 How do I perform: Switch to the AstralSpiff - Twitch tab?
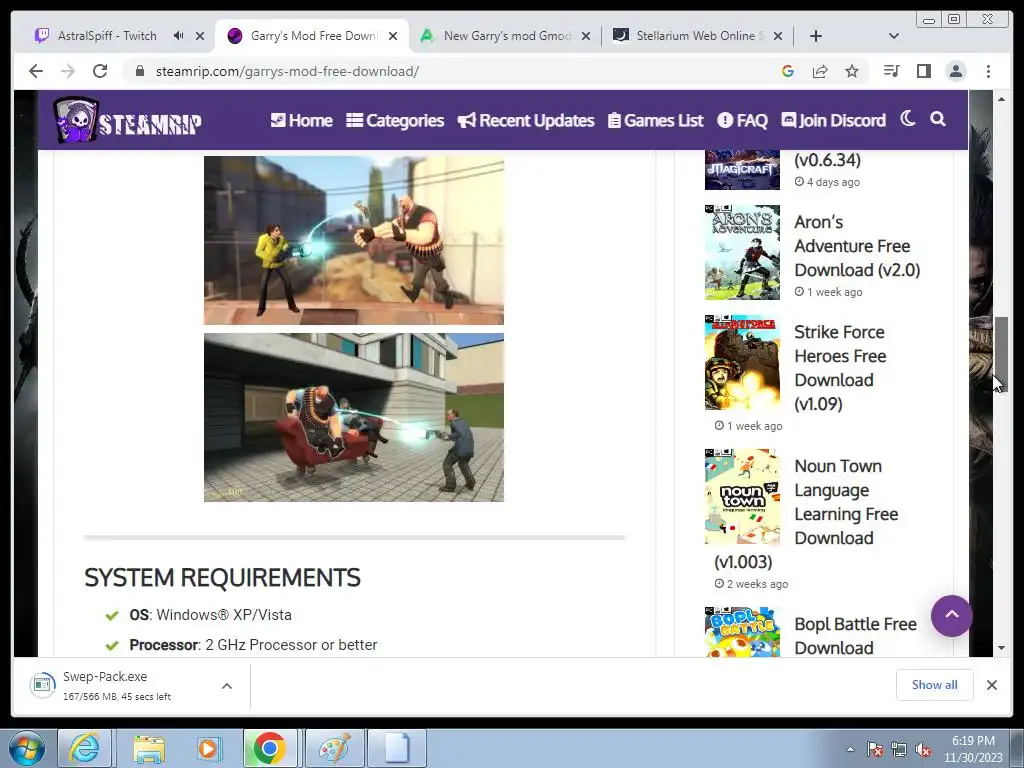pyautogui.click(x=107, y=36)
